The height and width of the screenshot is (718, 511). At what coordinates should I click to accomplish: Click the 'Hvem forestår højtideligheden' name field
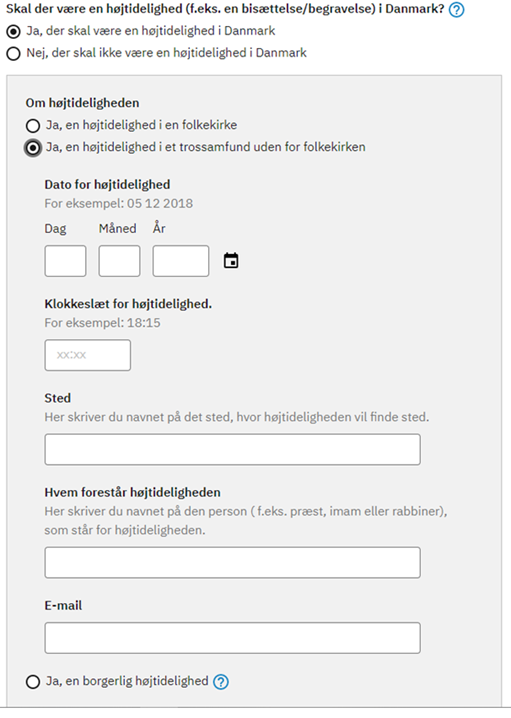point(233,562)
